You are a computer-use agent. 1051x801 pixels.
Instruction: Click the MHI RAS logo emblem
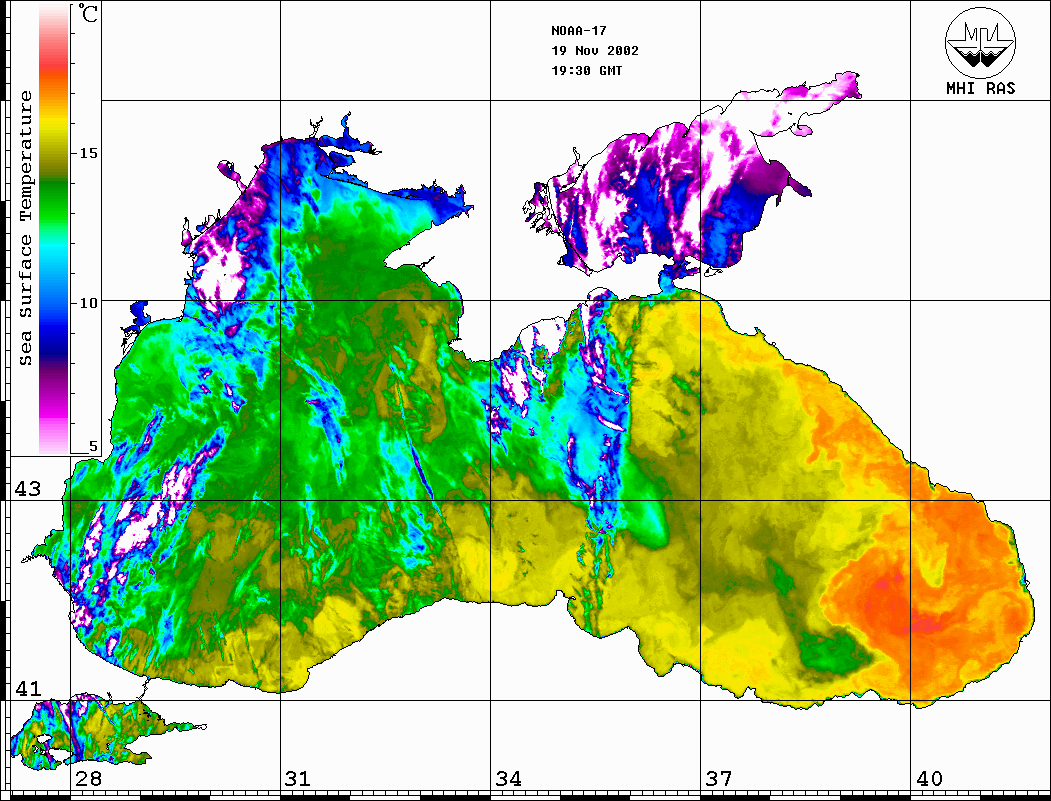(x=980, y=42)
